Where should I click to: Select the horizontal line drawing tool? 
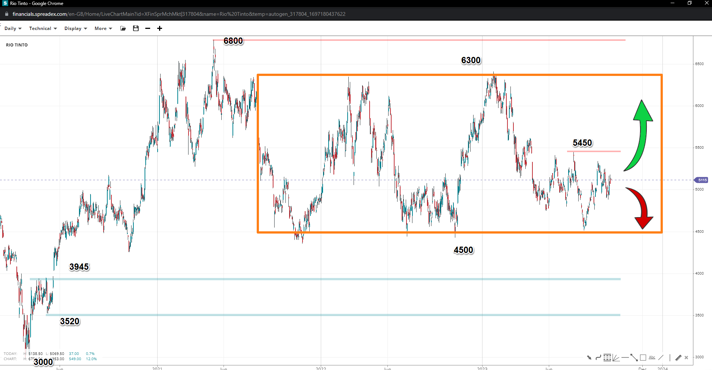click(625, 357)
